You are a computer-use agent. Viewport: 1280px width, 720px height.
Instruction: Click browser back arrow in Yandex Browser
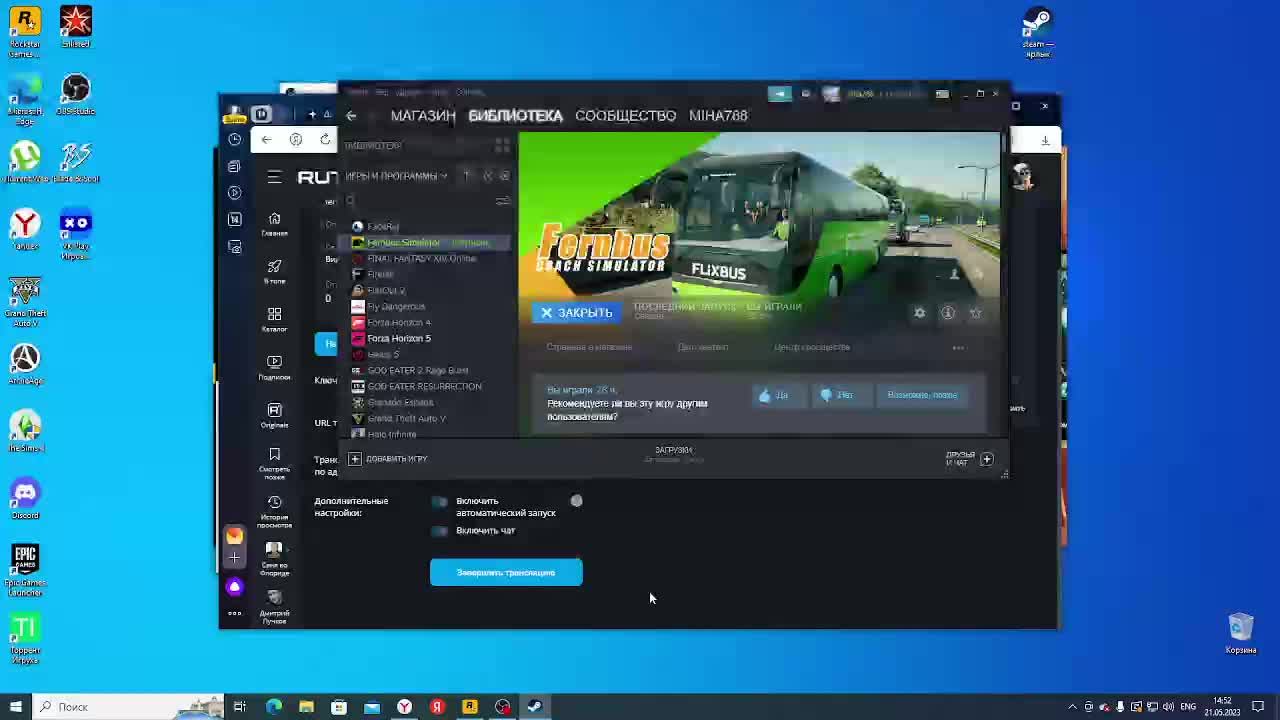coord(266,139)
